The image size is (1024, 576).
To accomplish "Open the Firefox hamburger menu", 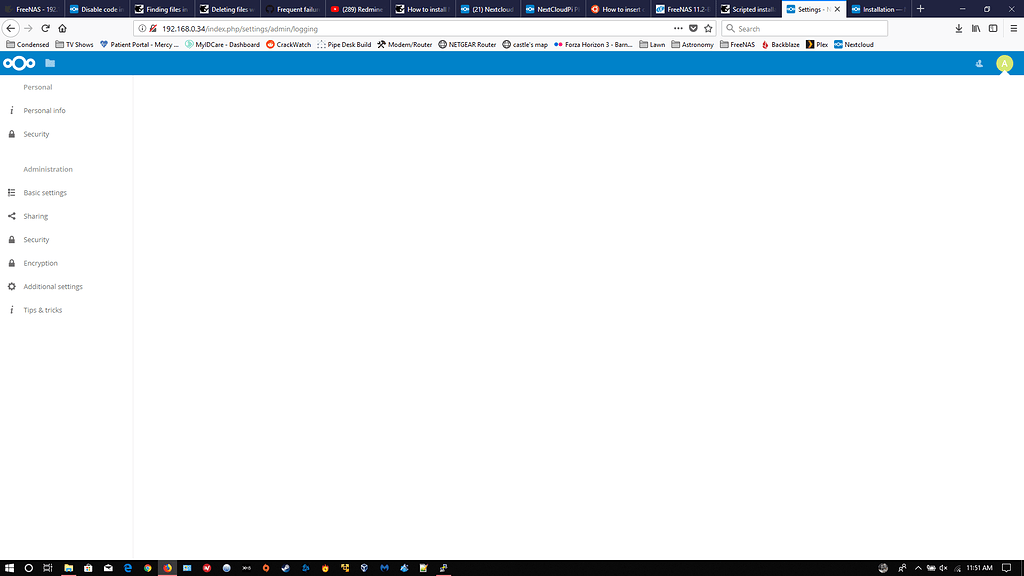I will (x=1013, y=29).
